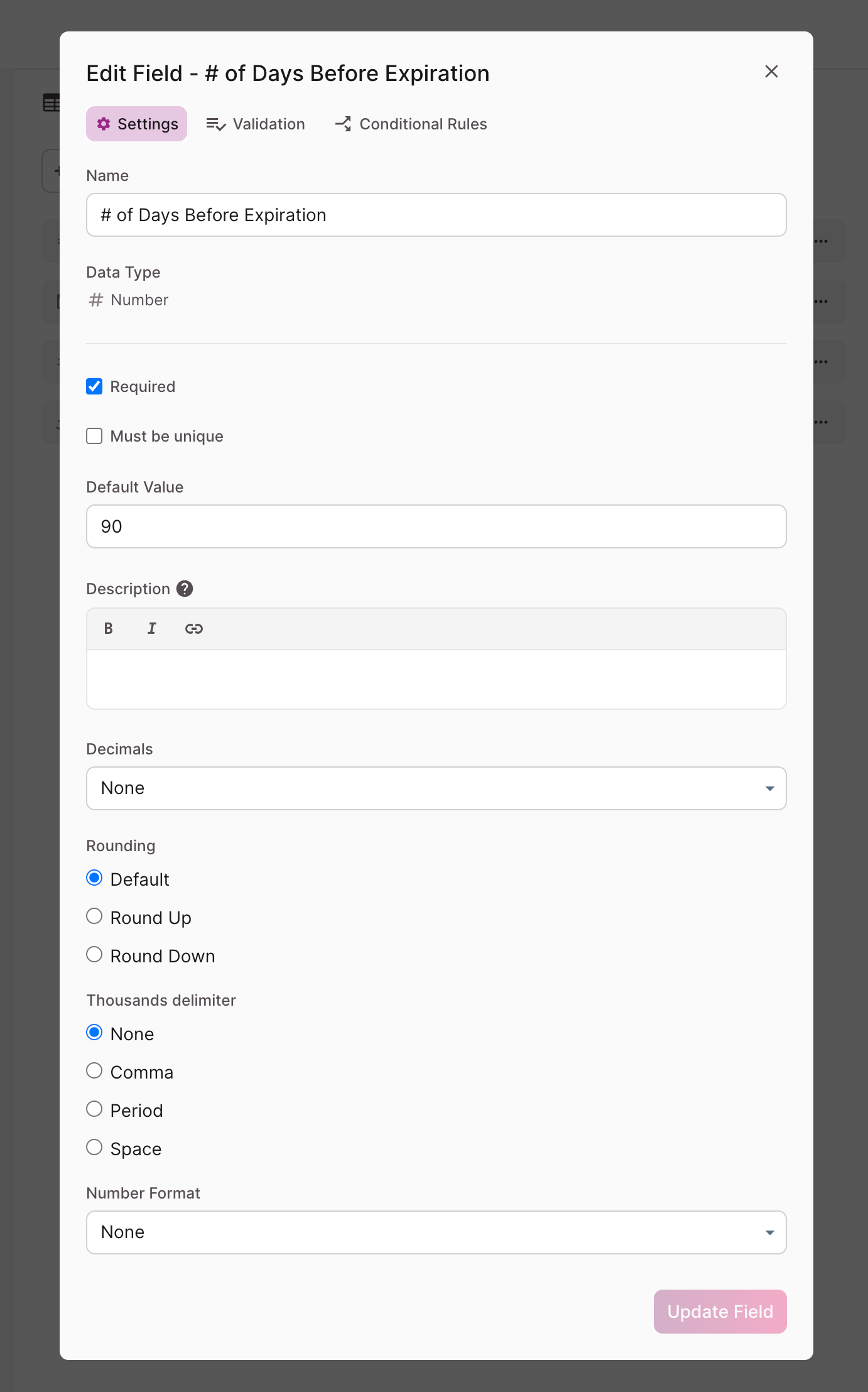Select Comma as thousands delimiter

click(x=94, y=1071)
